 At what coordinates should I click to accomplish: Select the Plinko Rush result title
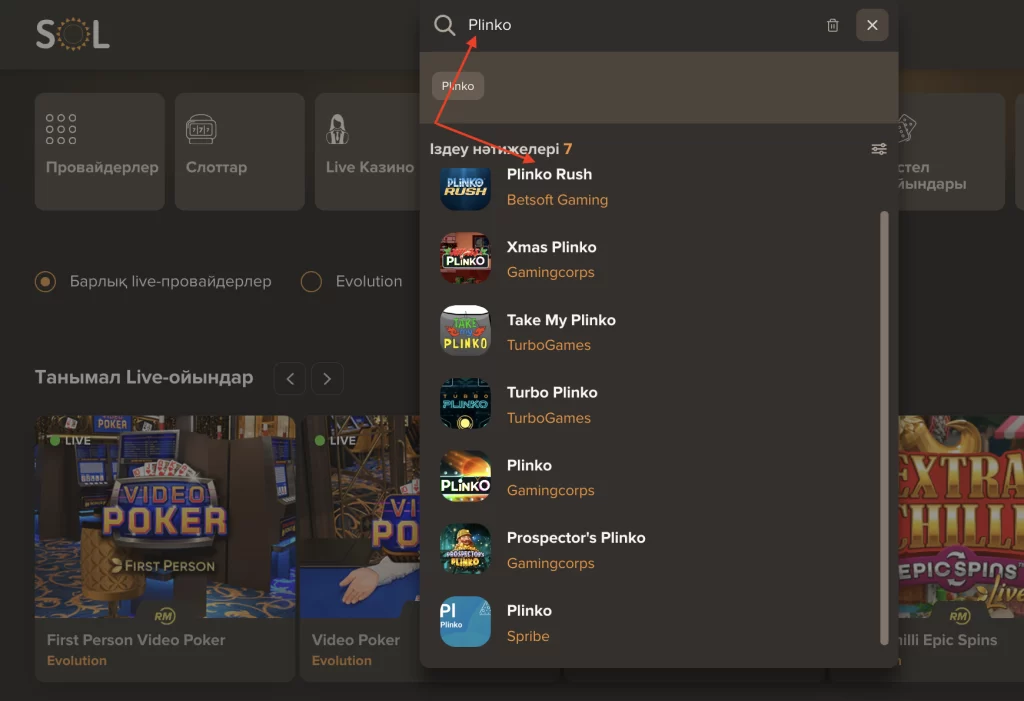[x=549, y=174]
